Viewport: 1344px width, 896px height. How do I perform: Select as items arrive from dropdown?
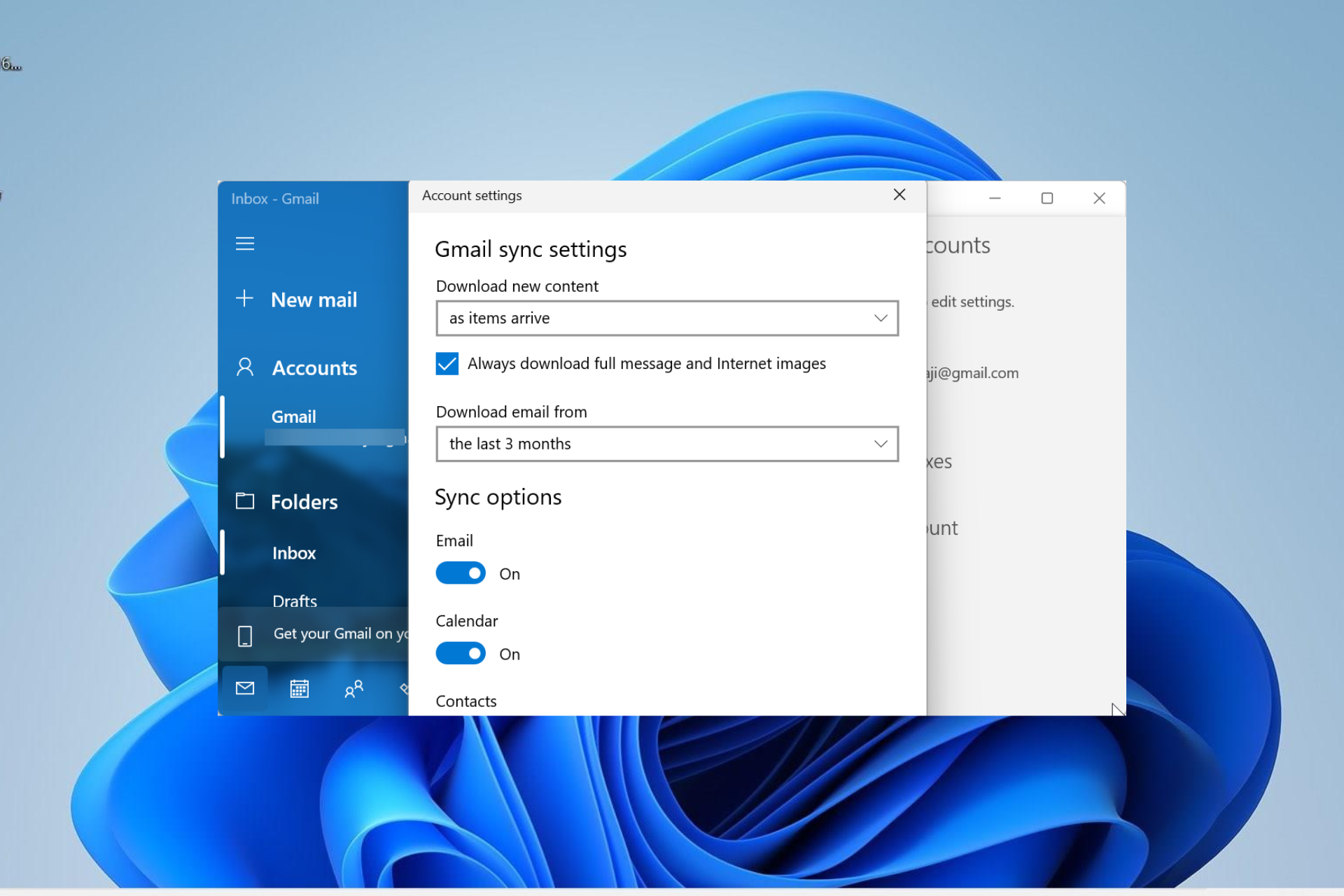pyautogui.click(x=665, y=318)
